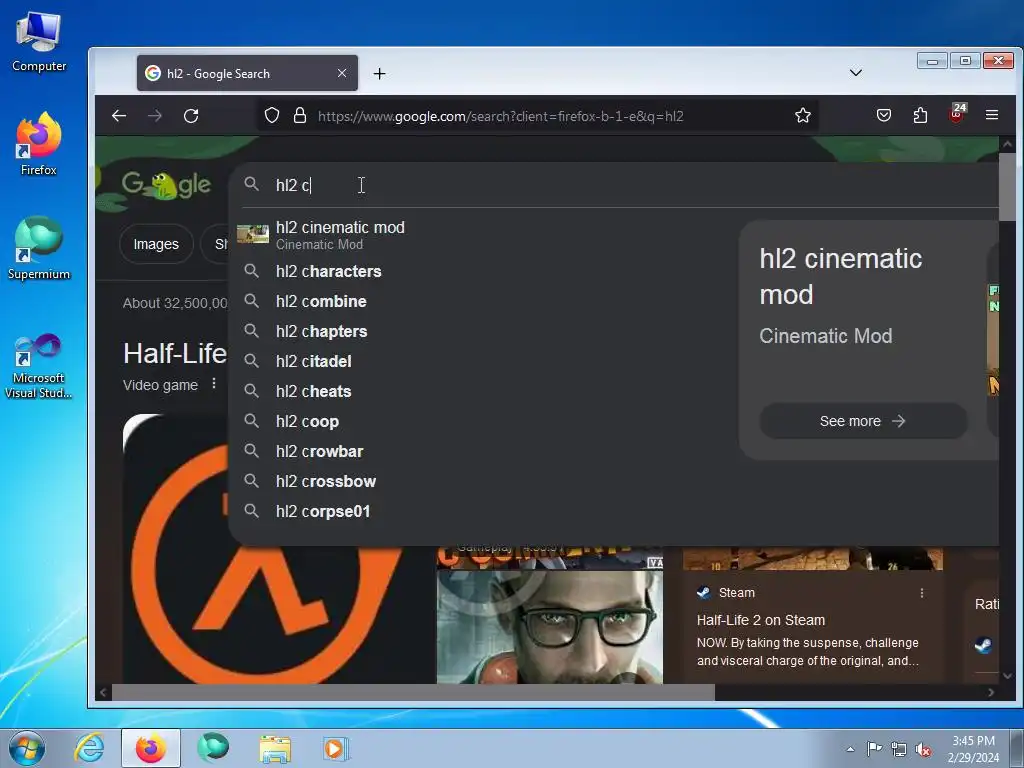1024x768 pixels.
Task: Select the hl2 corpse01 suggestion
Action: coord(483,511)
